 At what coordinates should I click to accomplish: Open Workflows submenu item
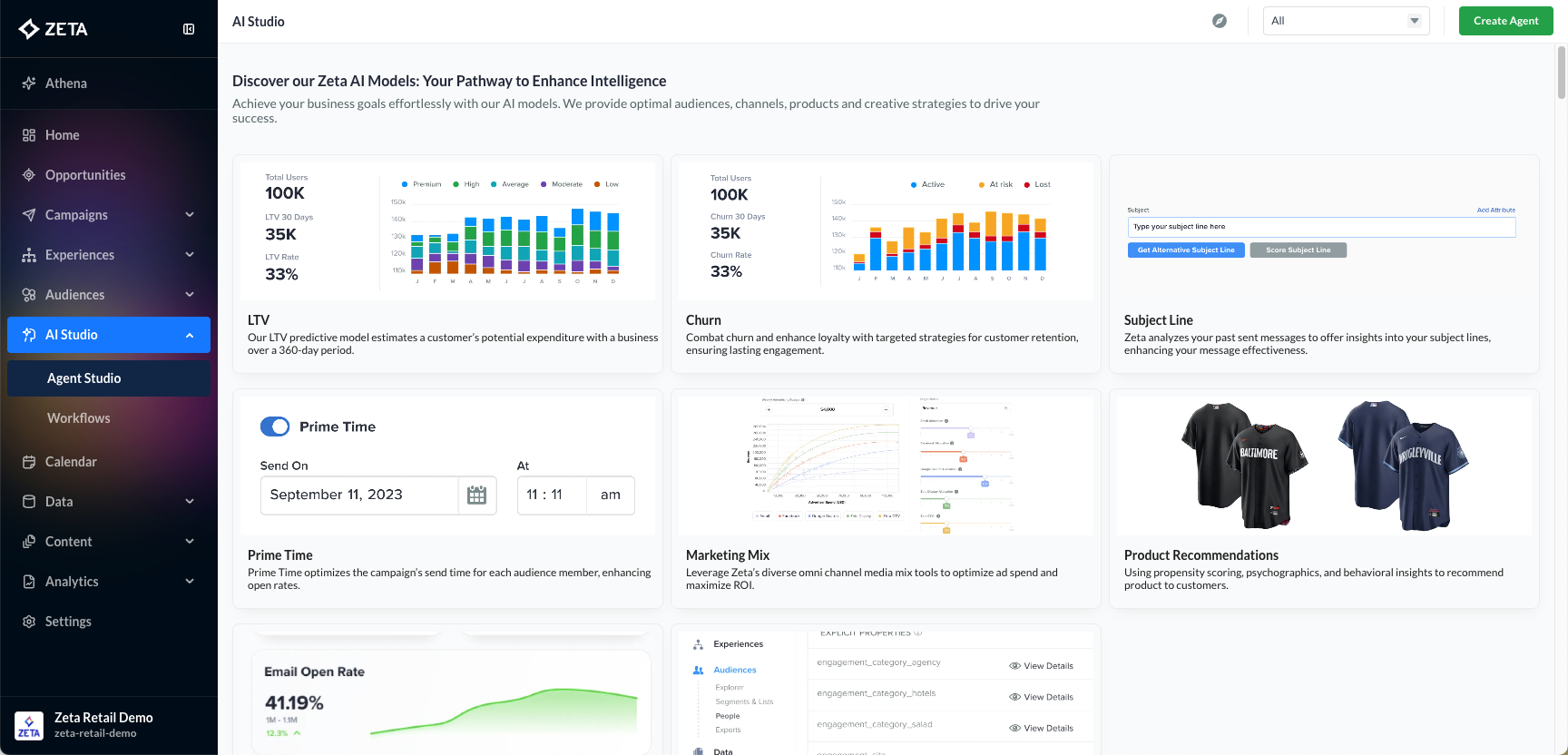[79, 418]
